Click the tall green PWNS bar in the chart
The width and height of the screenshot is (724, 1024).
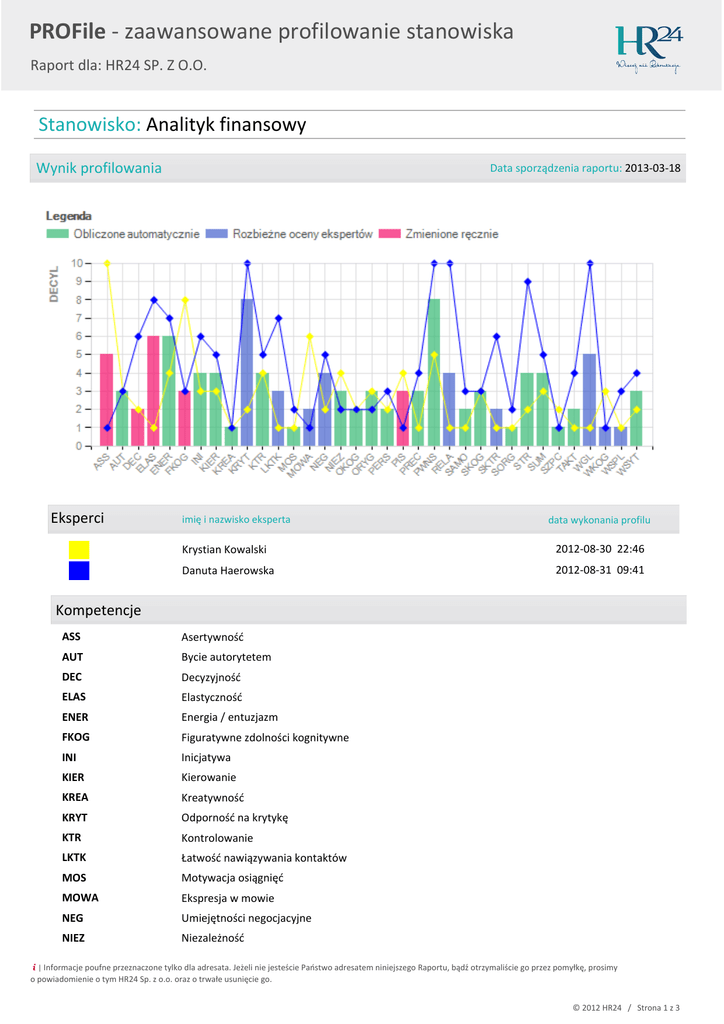coord(434,372)
